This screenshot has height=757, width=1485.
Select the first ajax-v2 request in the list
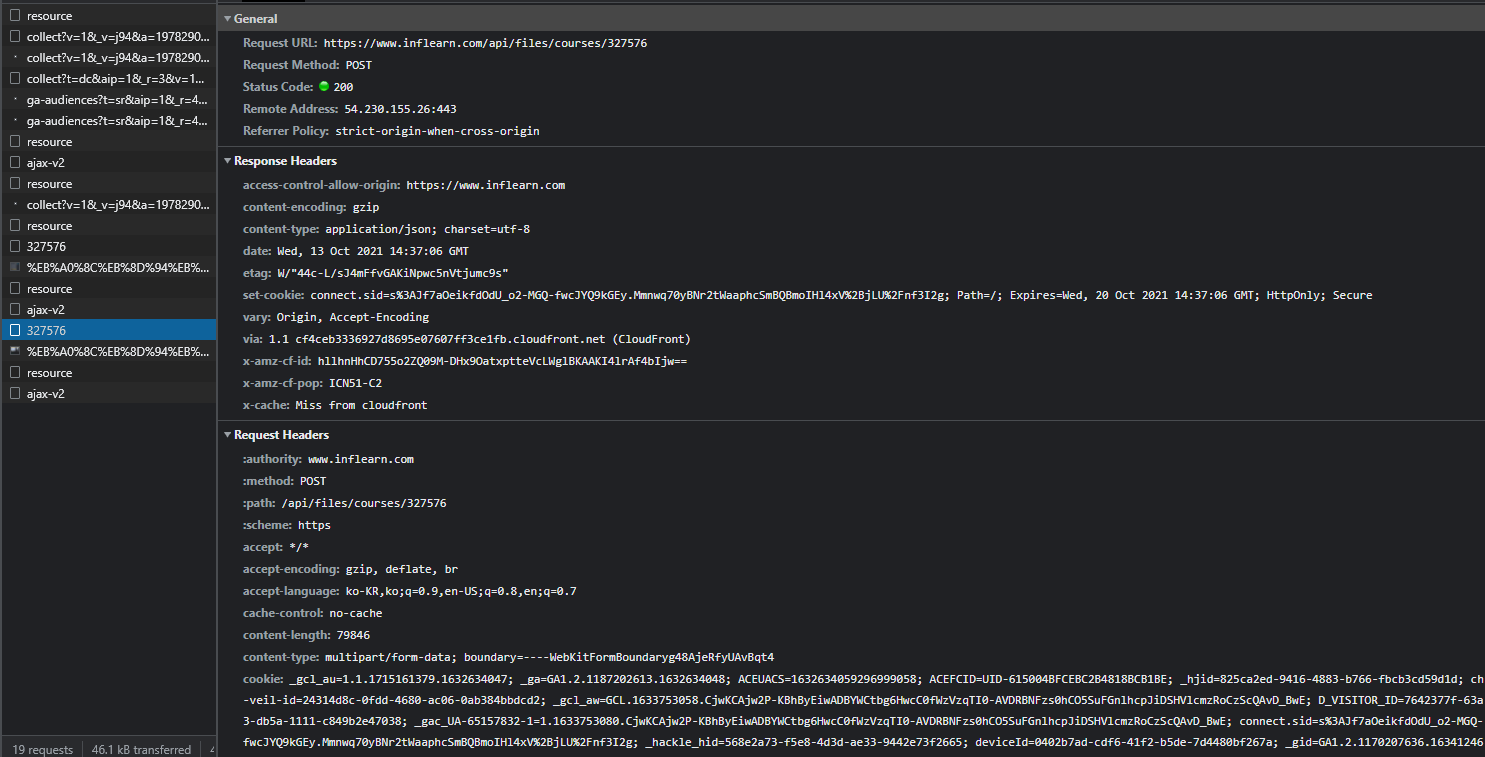tap(46, 163)
